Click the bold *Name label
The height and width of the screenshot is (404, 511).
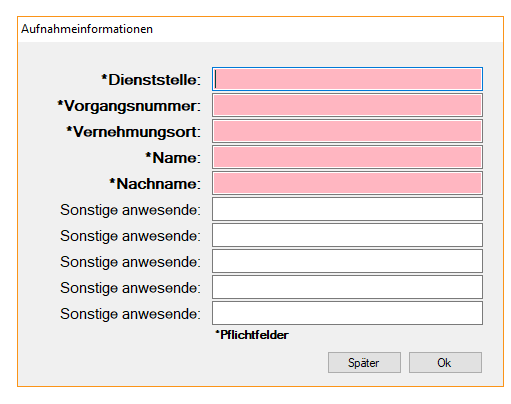(173, 158)
